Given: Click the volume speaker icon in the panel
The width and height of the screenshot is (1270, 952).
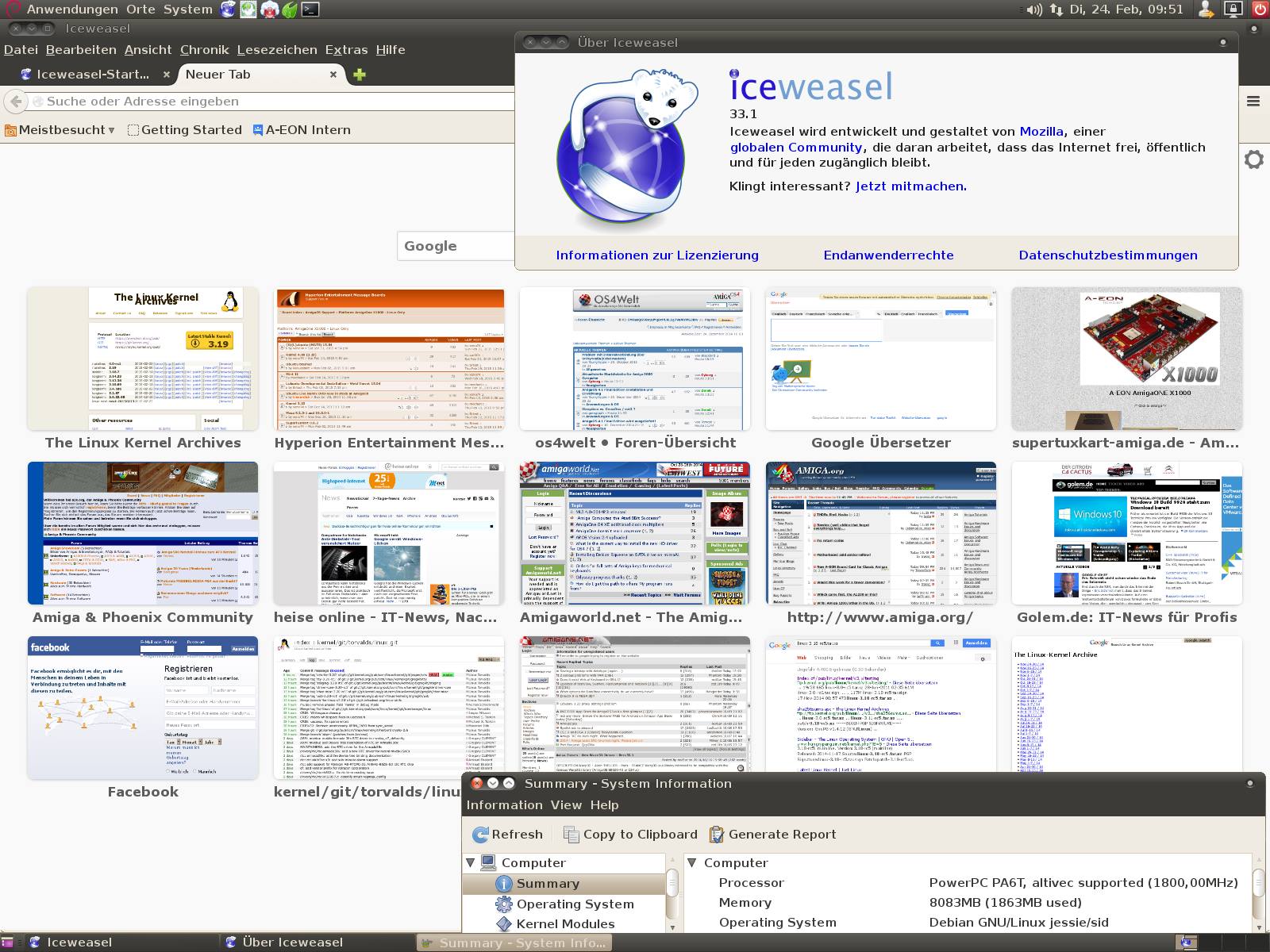Looking at the screenshot, I should (x=1033, y=10).
